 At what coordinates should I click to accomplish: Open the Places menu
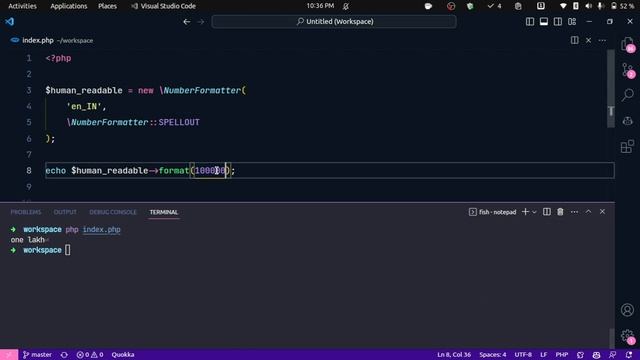[107, 6]
